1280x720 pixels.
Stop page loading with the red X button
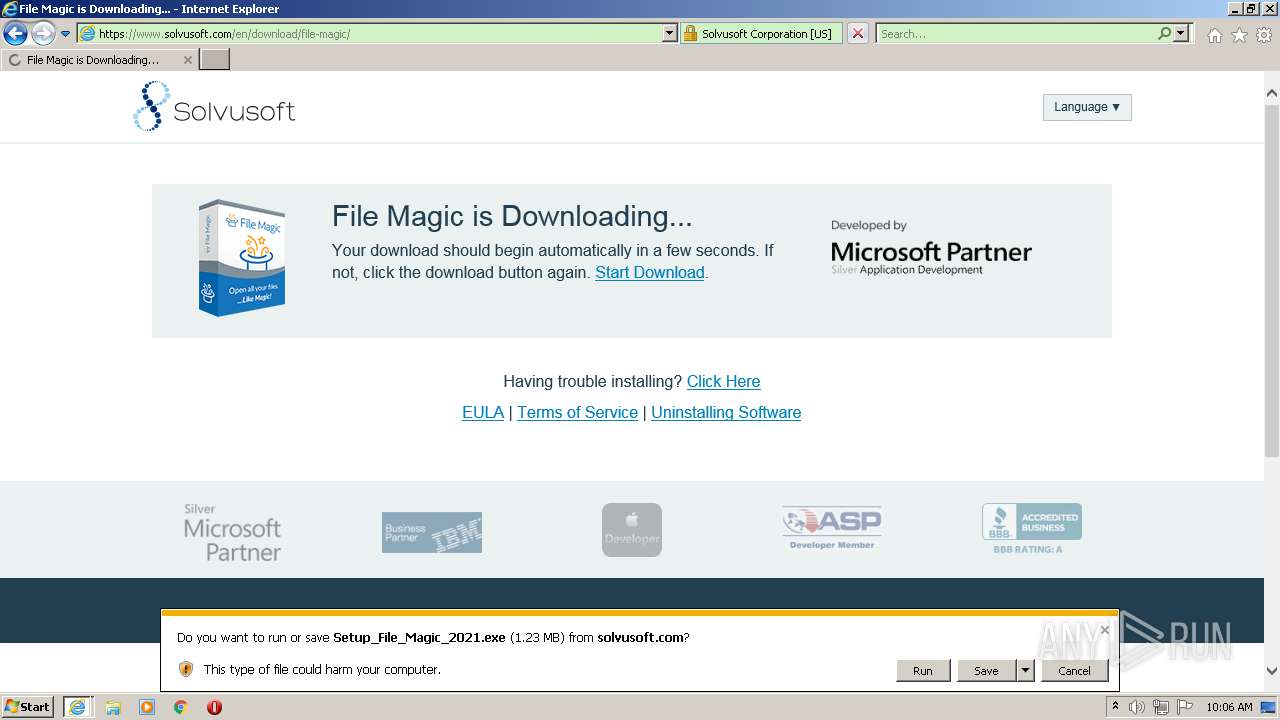(858, 33)
